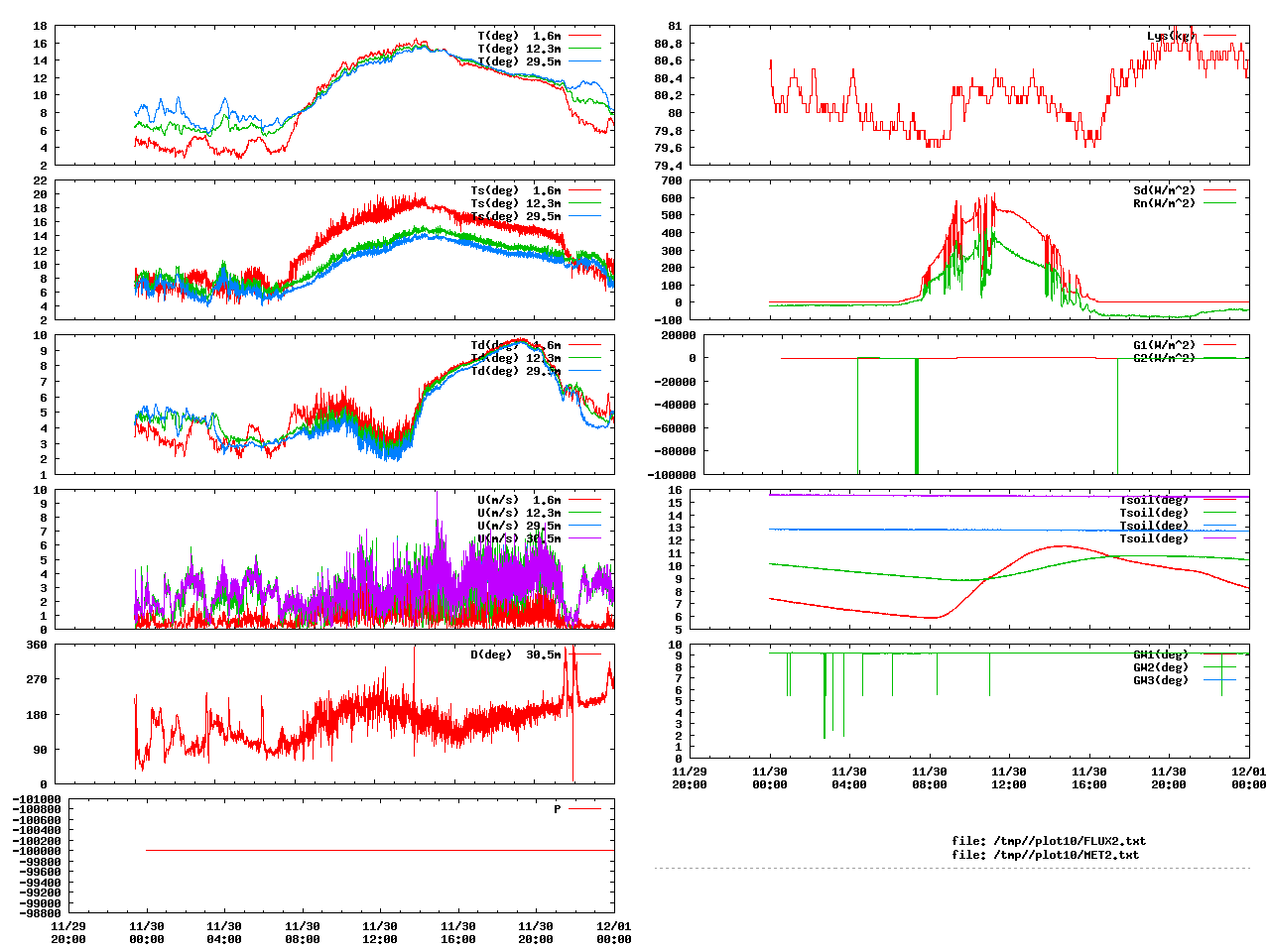The height and width of the screenshot is (952, 1270).
Task: Select the '700' axis label on Sd chart
Action: click(671, 180)
